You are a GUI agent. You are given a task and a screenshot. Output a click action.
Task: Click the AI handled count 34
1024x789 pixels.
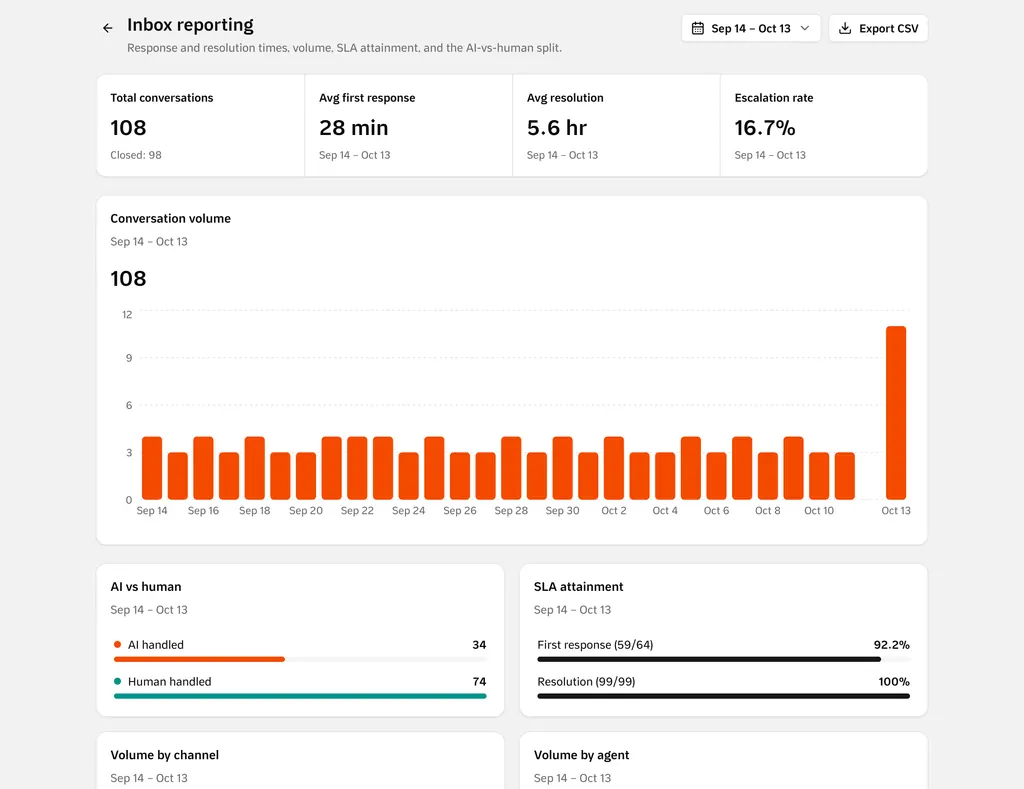click(x=479, y=645)
